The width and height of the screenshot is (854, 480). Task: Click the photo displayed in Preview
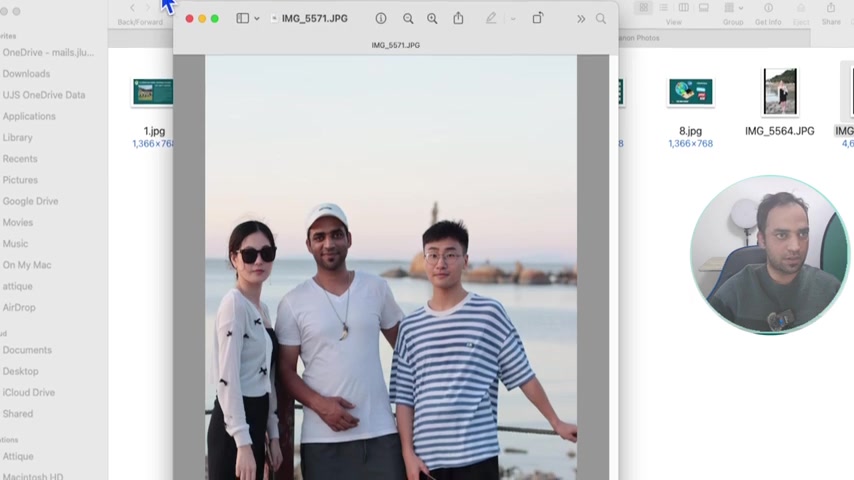click(x=391, y=267)
